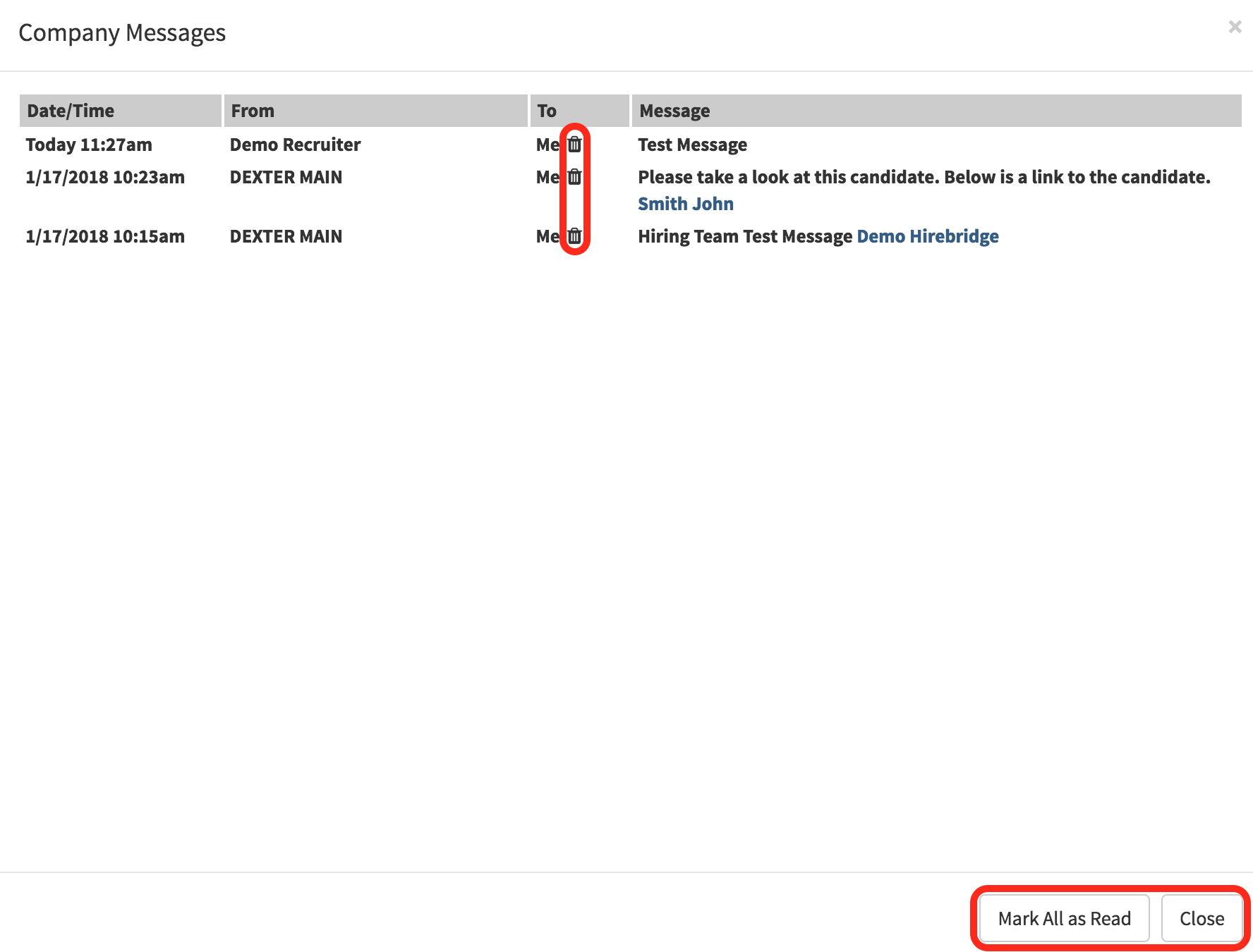Click the From column header
The image size is (1253, 952).
tap(253, 111)
